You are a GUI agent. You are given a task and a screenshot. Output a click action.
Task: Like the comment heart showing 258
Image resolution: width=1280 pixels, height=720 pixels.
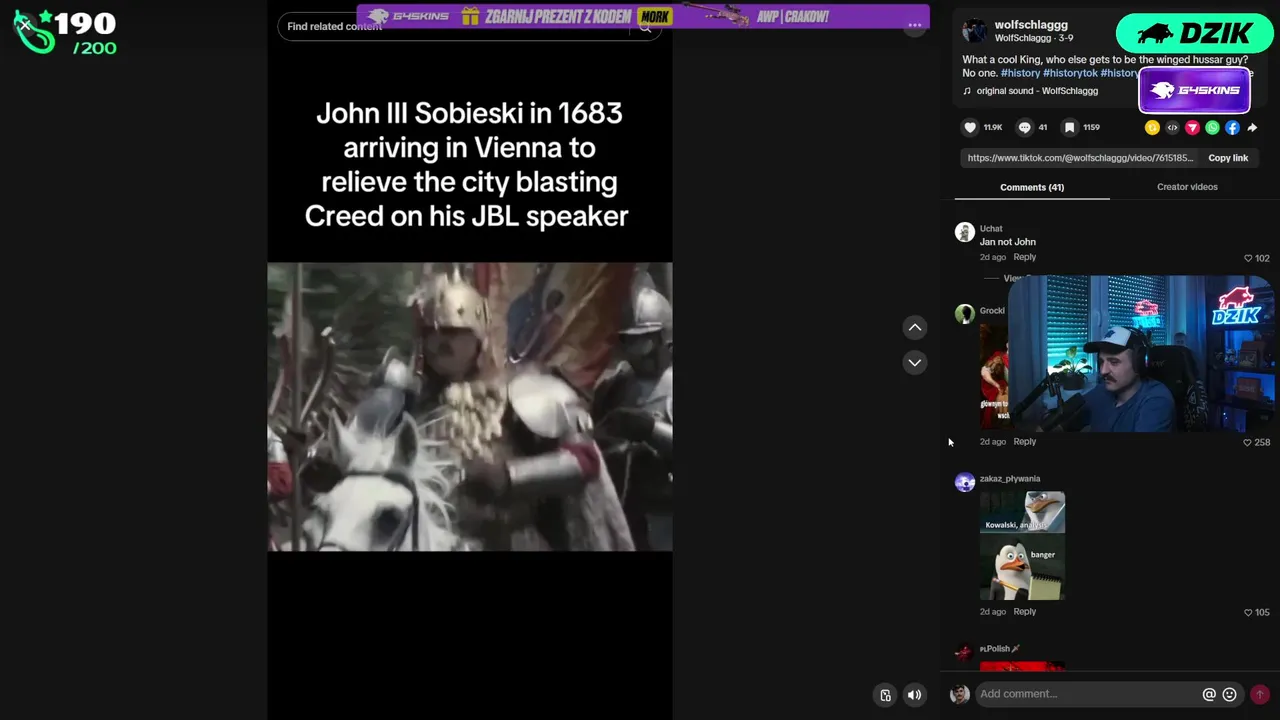(1247, 442)
